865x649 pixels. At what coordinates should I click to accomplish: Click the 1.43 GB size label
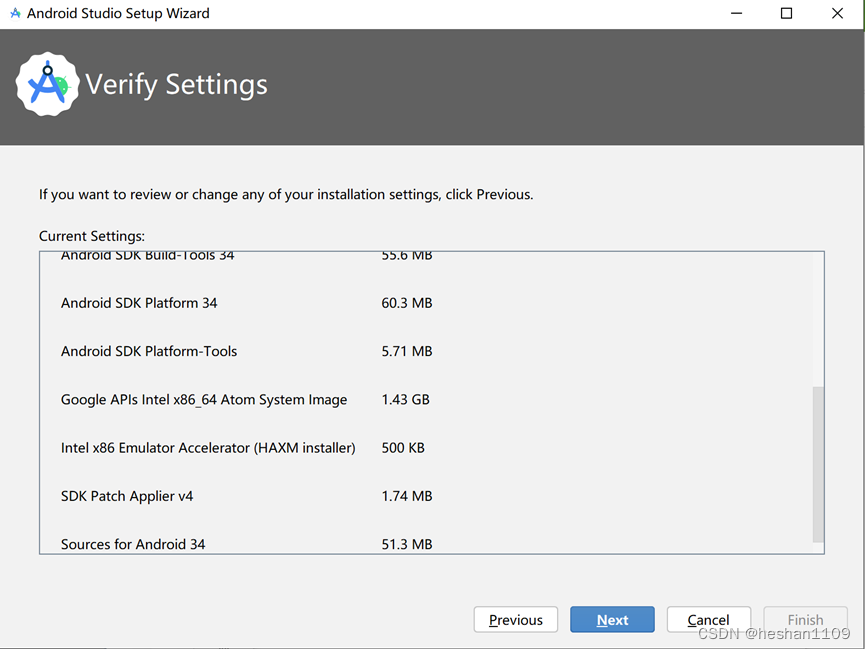click(x=405, y=399)
